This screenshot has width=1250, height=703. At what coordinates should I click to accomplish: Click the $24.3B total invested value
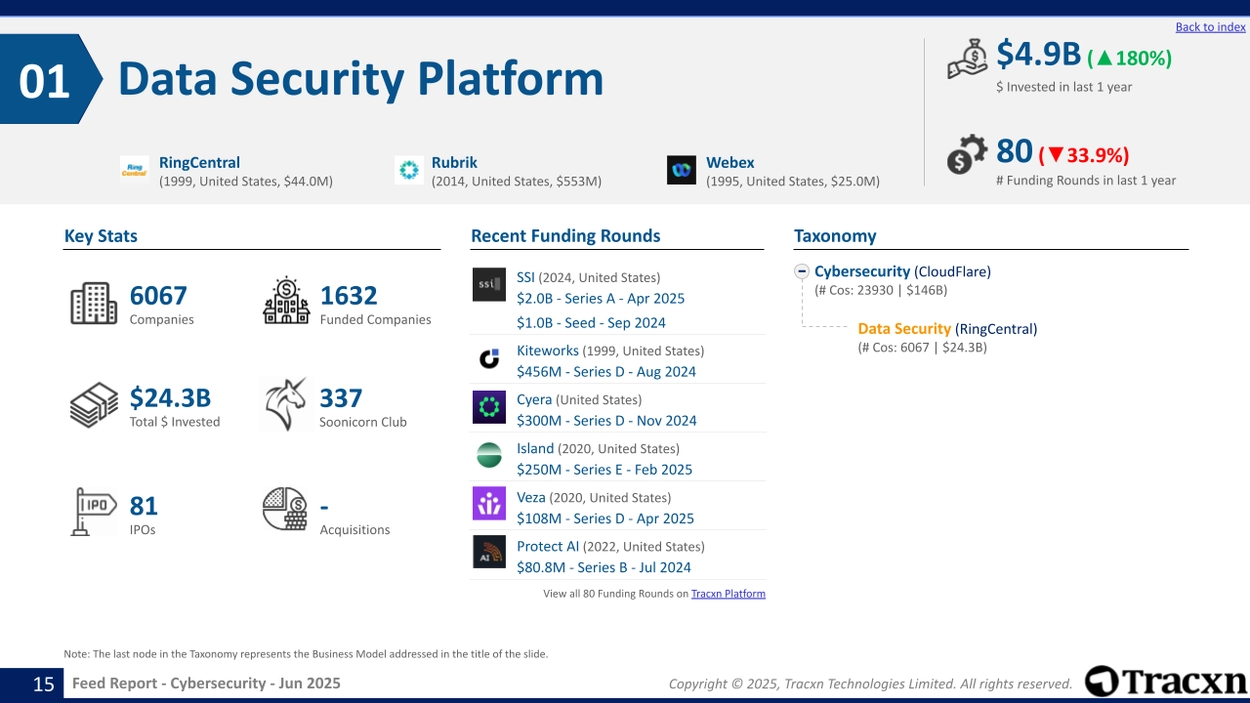(170, 398)
